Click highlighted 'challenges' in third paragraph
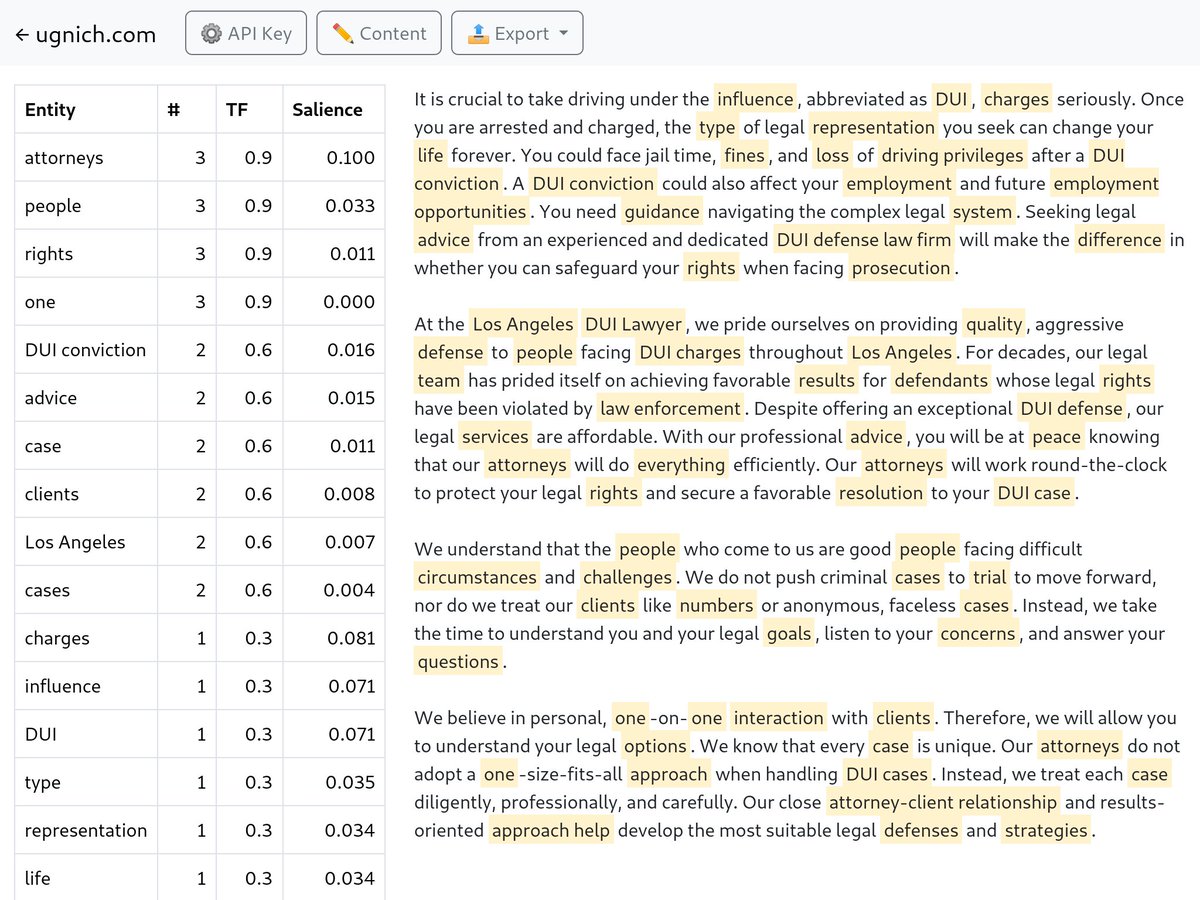Viewport: 1200px width, 900px height. tap(627, 578)
